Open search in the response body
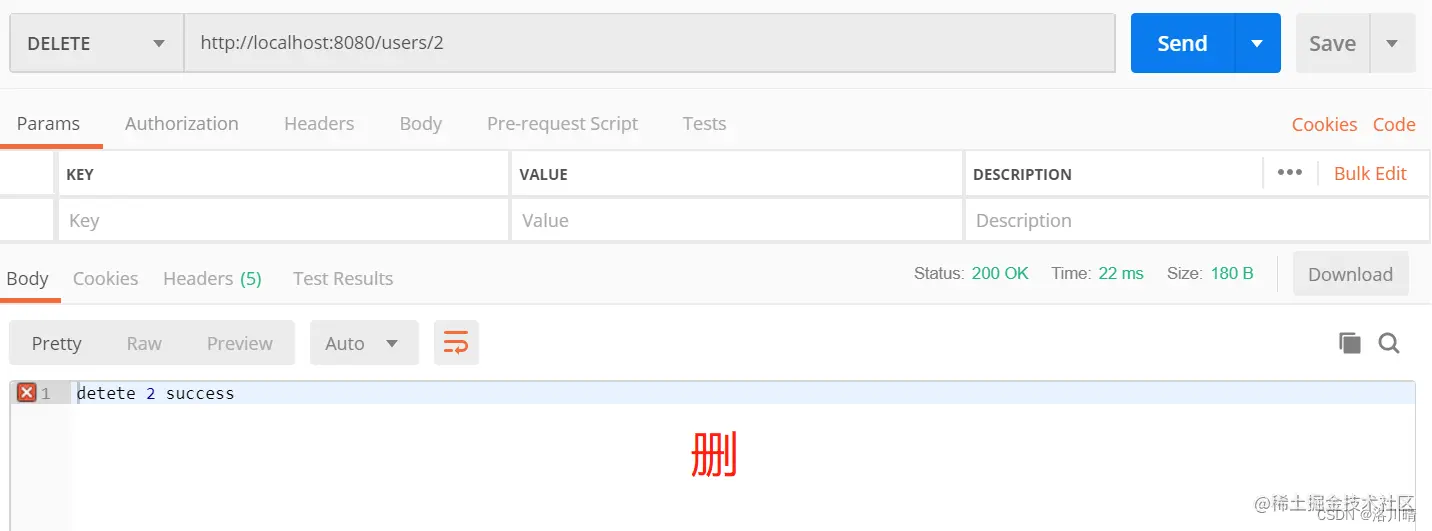This screenshot has height=531, width=1432. [1389, 343]
